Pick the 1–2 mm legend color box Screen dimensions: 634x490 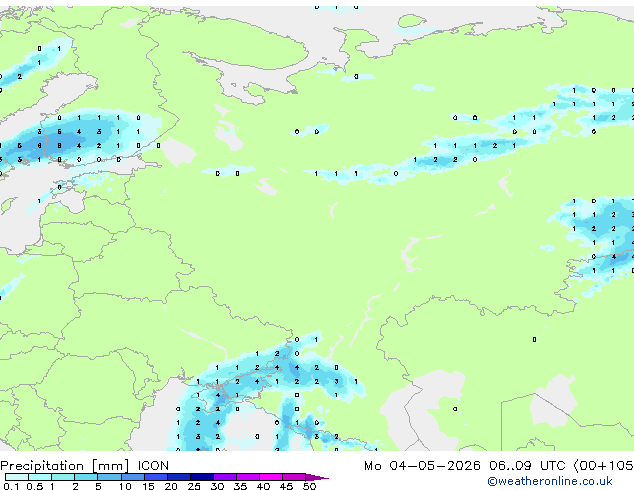click(x=63, y=477)
